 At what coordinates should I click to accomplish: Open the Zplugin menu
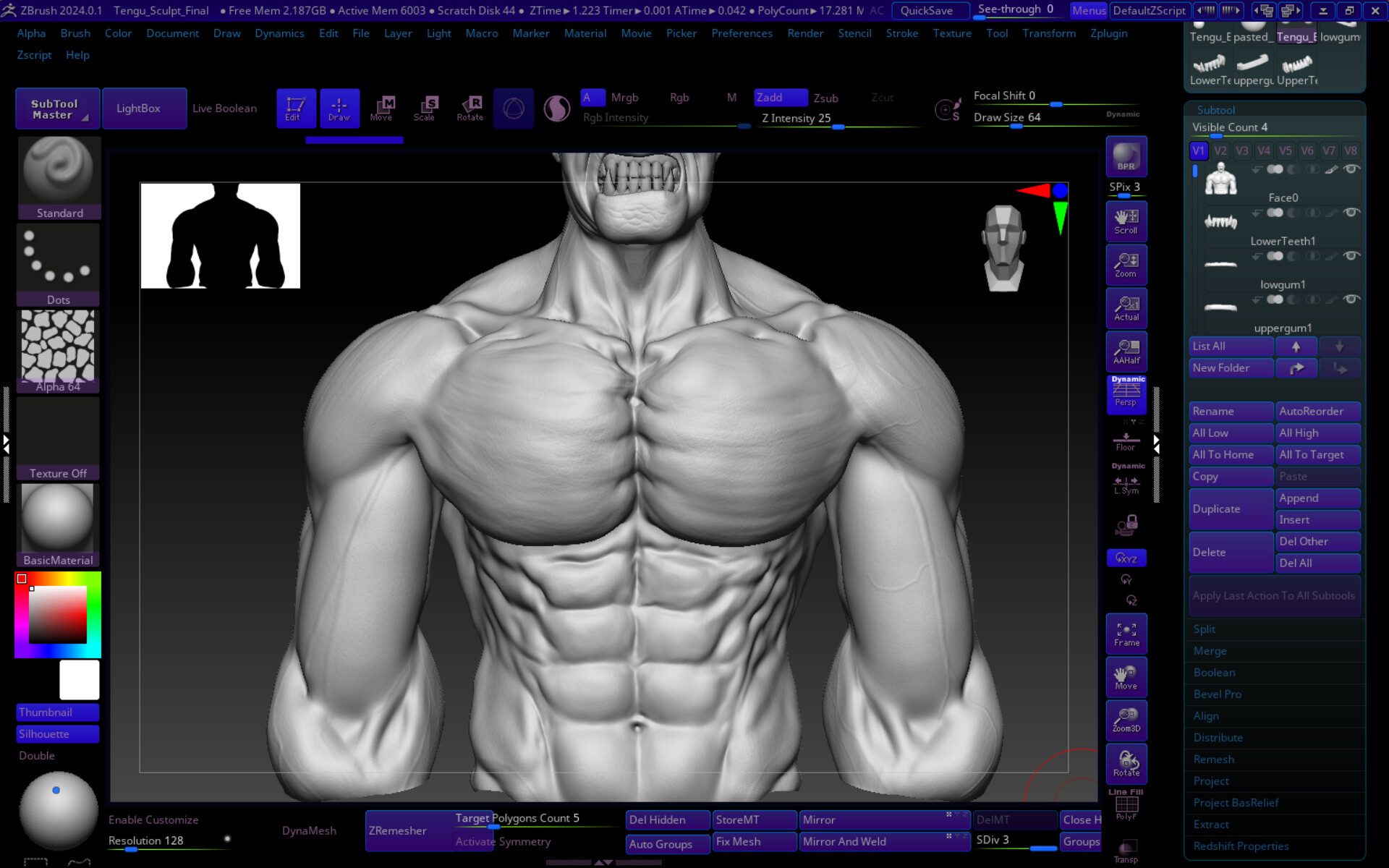coord(1108,33)
